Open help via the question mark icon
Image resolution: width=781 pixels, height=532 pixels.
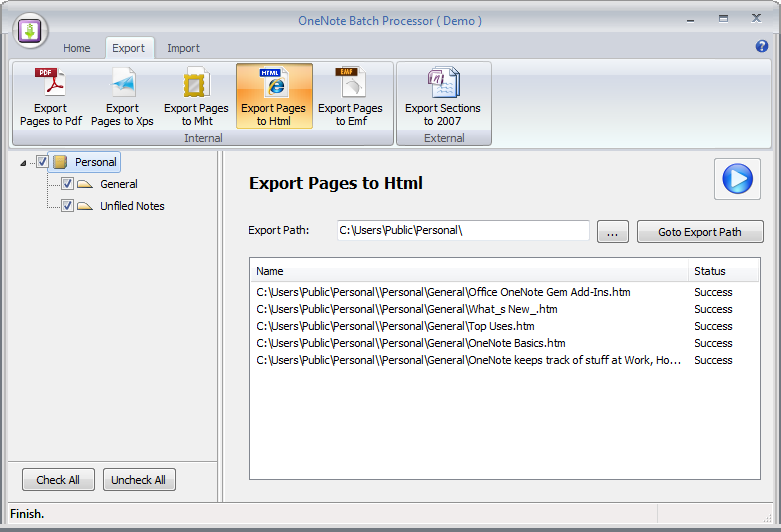[x=761, y=46]
